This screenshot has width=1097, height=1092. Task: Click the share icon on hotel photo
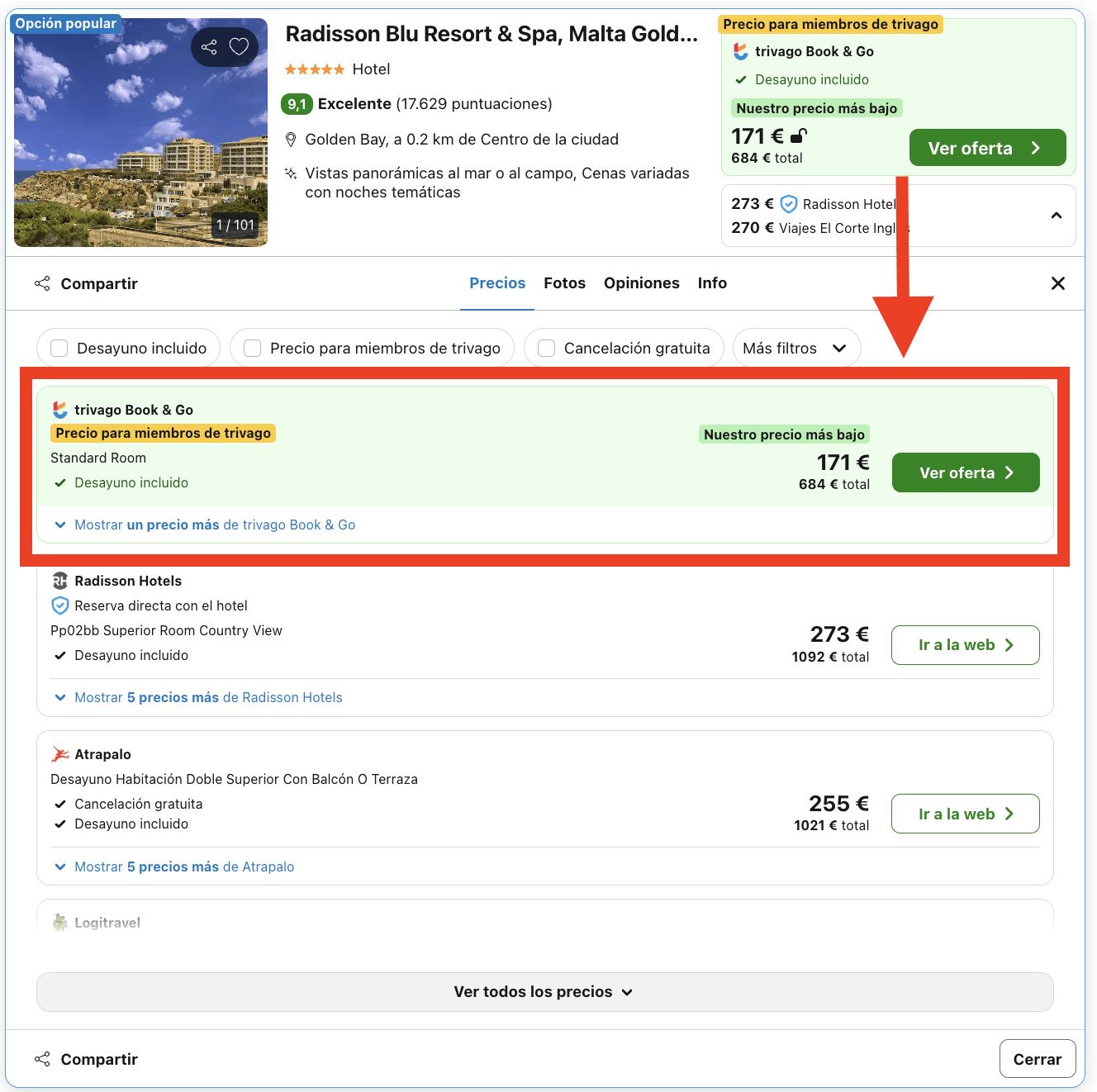(x=209, y=47)
